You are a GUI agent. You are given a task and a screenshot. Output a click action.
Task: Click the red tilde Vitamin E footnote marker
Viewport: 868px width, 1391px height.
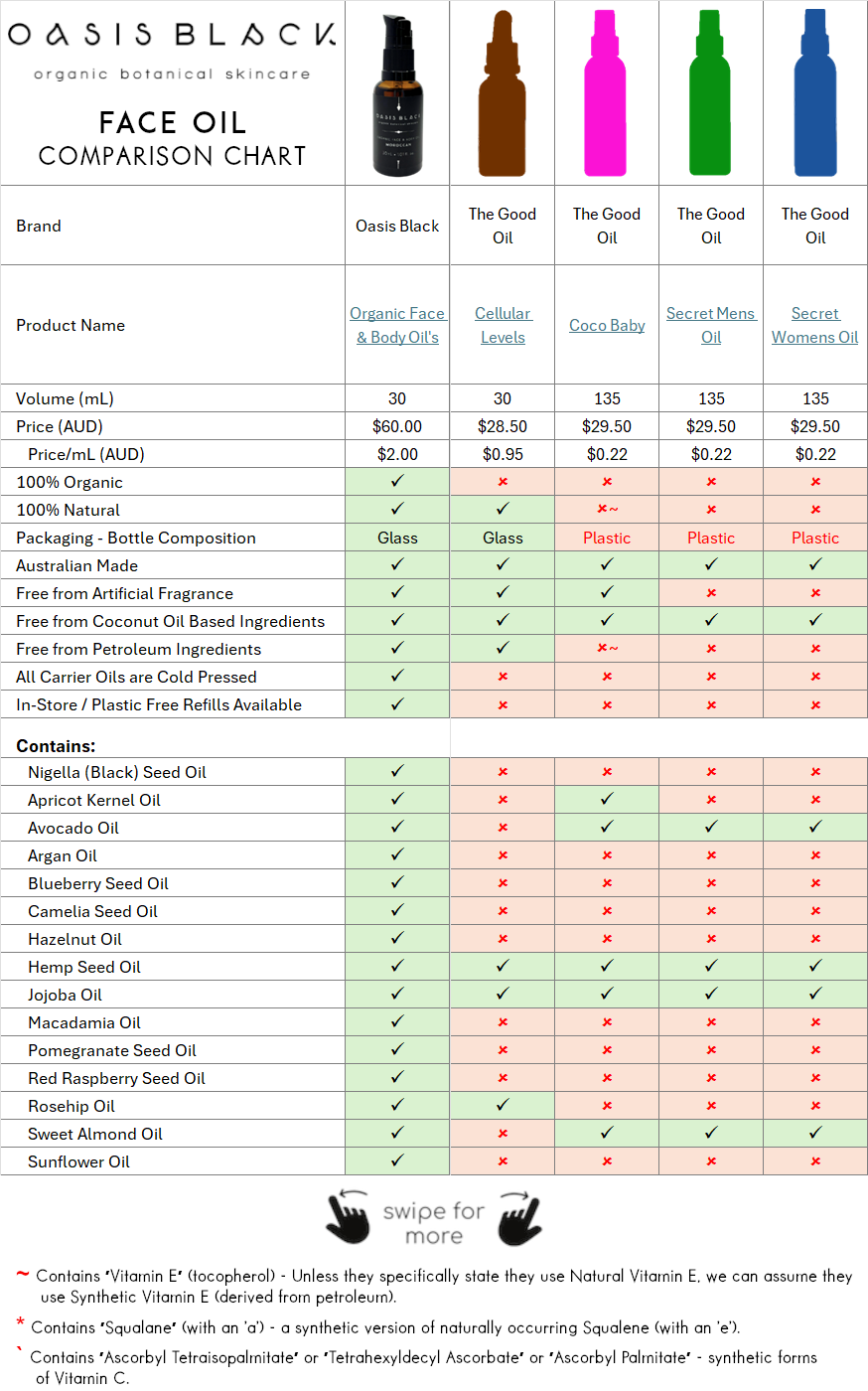pos(22,1275)
